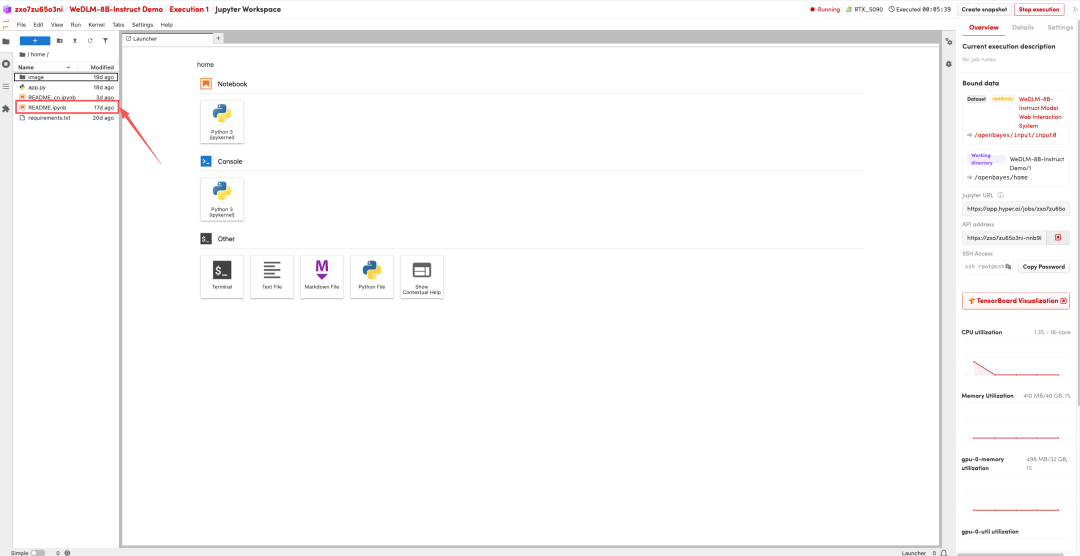1080x556 pixels.
Task: Toggle the Simple interface mode switch
Action: pos(38,552)
